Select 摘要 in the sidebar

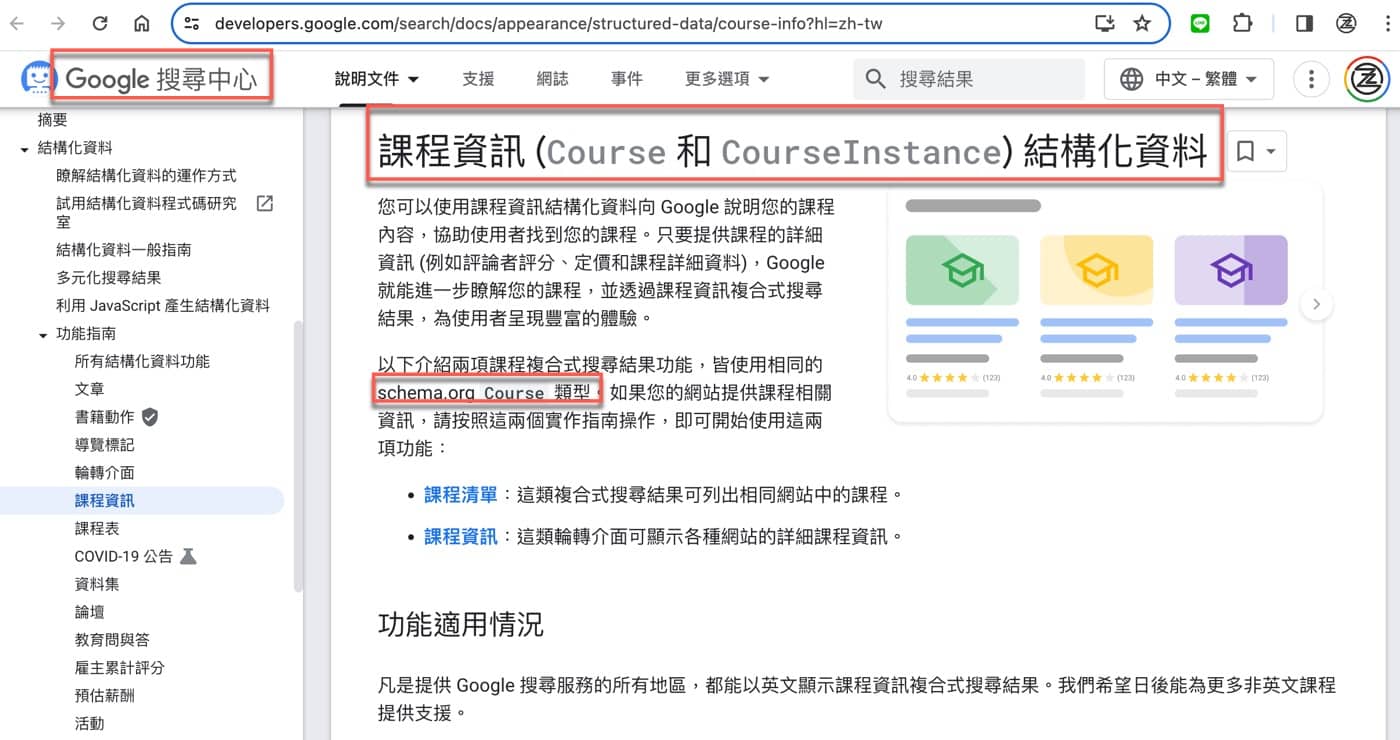[x=53, y=120]
